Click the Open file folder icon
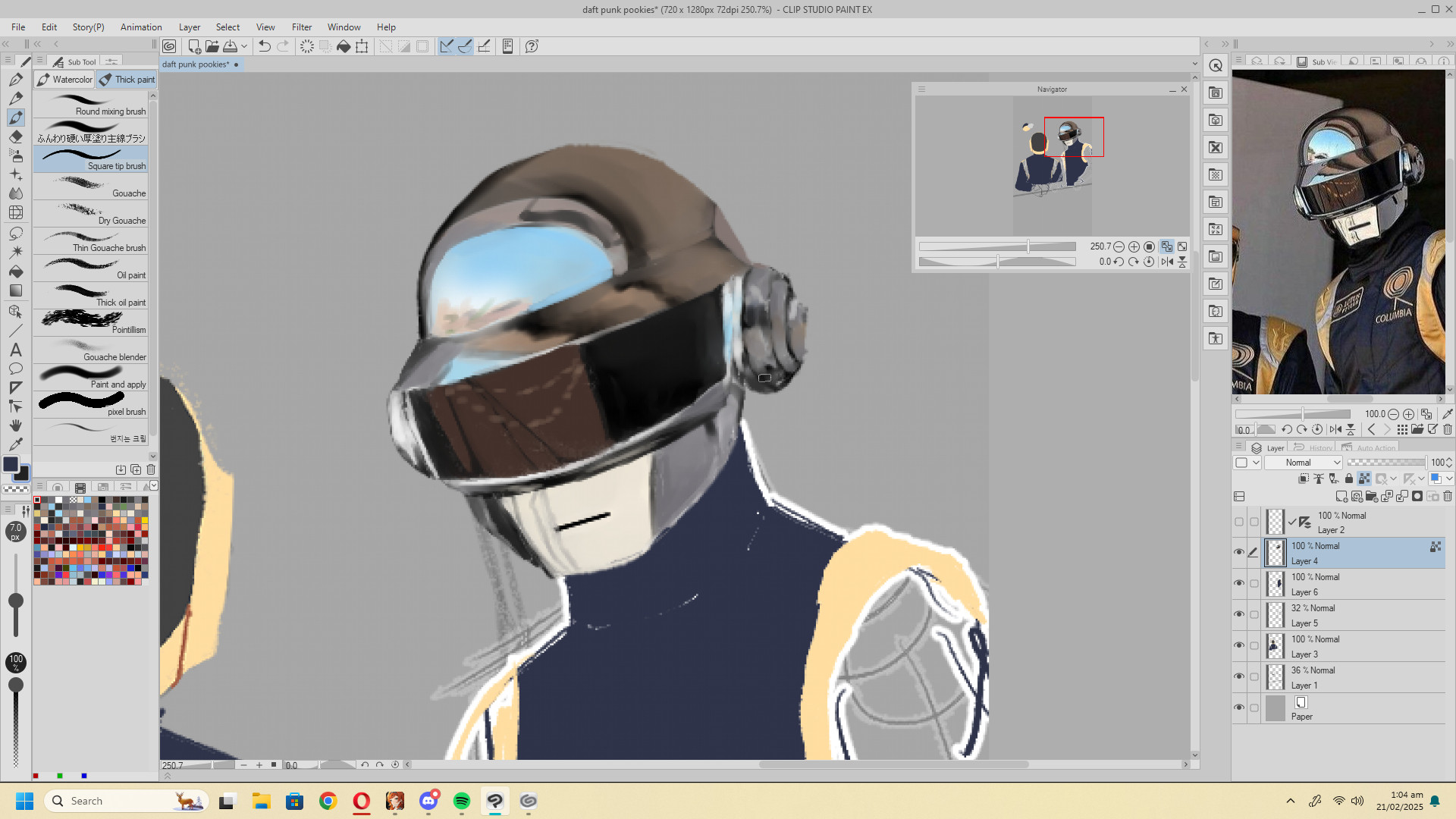This screenshot has height=819, width=1456. (212, 46)
